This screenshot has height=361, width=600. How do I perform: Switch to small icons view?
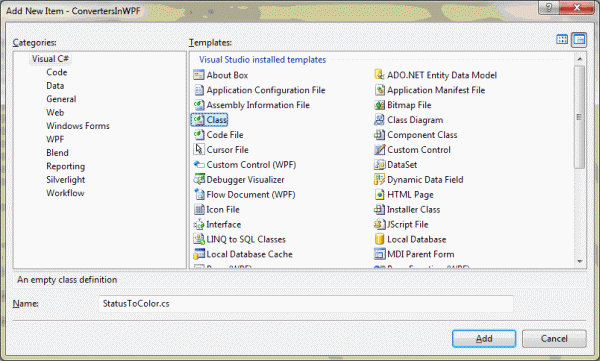tap(579, 39)
